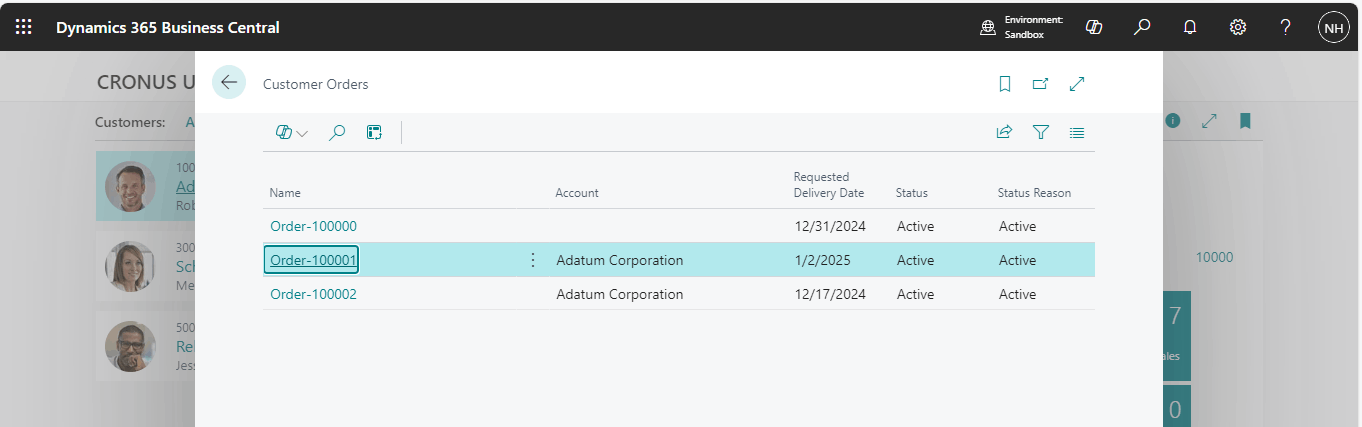Click the back arrow on Customer Orders

pyautogui.click(x=229, y=83)
